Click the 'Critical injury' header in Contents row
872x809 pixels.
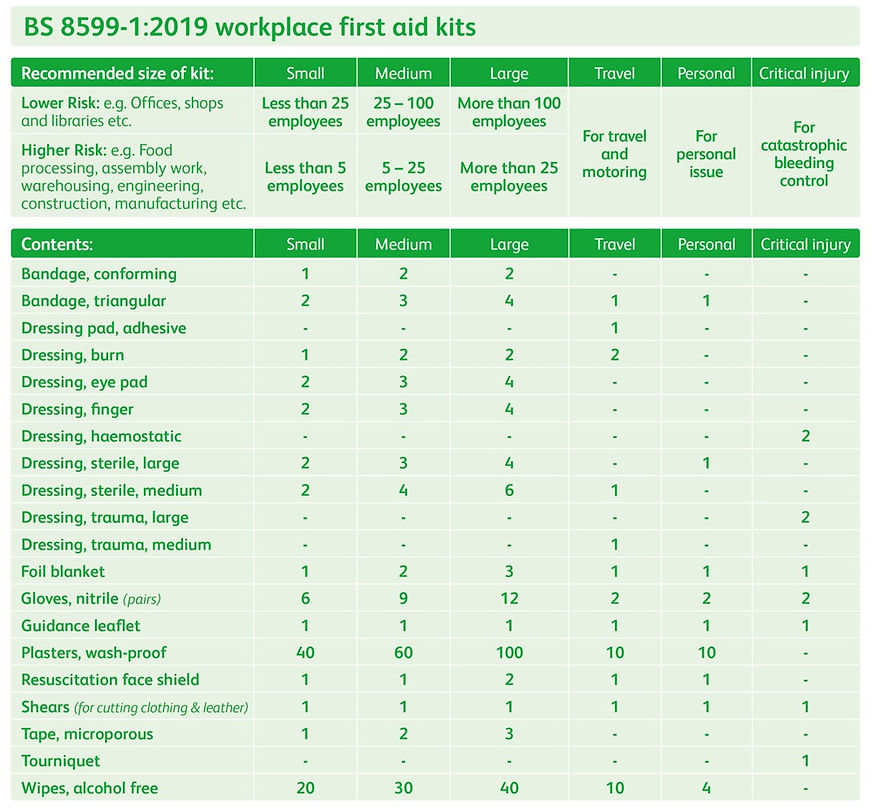[x=805, y=245]
